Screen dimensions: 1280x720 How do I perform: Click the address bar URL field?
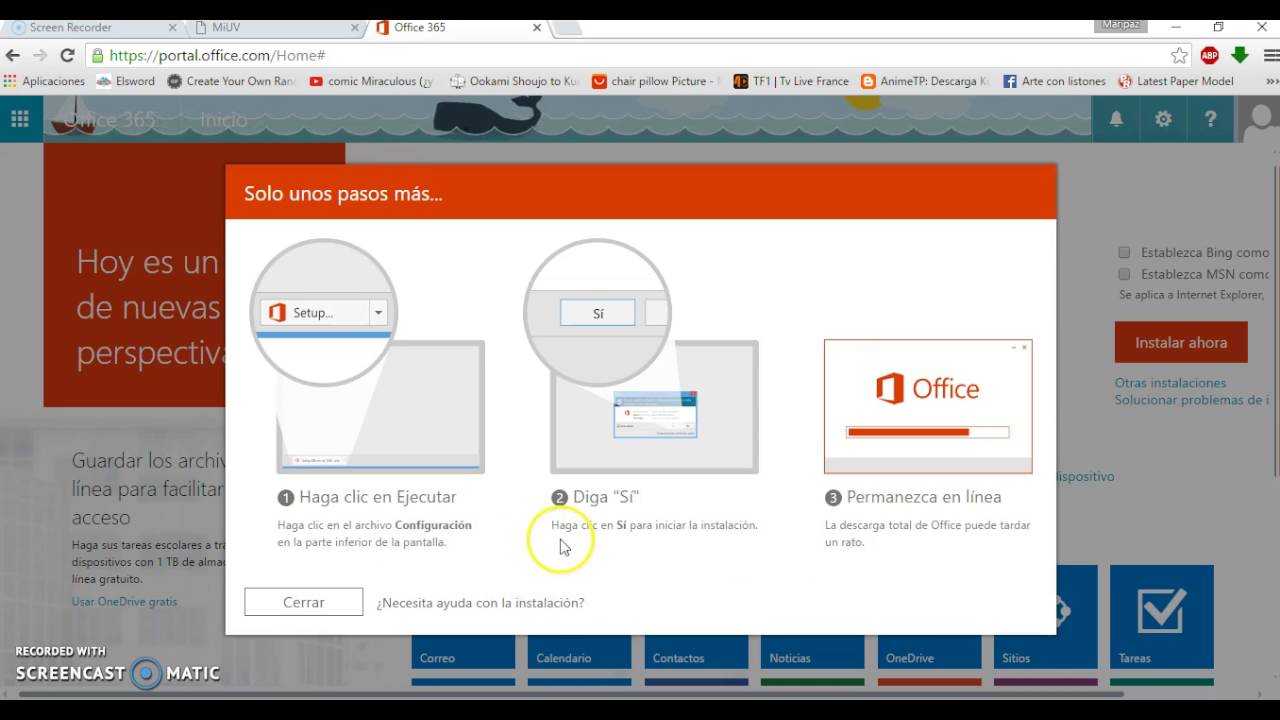click(630, 55)
